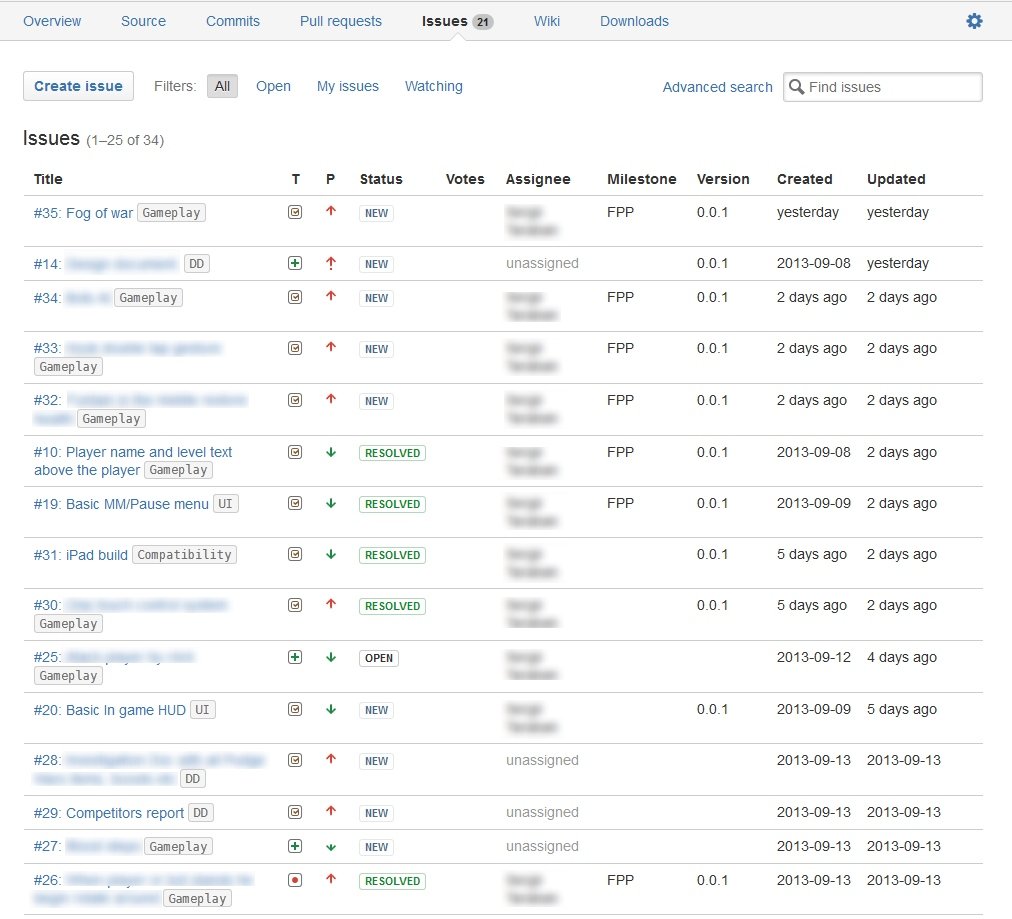Sort issues by Milestone column header
The image size is (1012, 919).
pos(642,179)
